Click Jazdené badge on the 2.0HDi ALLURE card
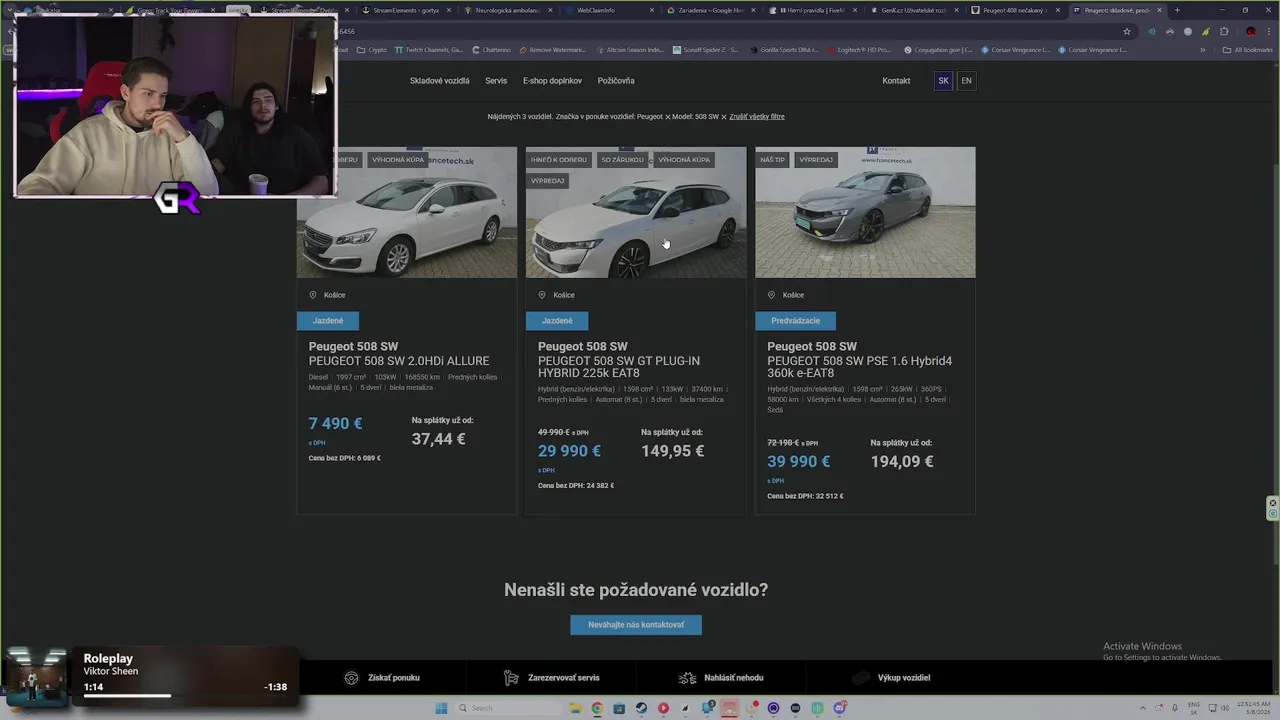 click(x=328, y=321)
